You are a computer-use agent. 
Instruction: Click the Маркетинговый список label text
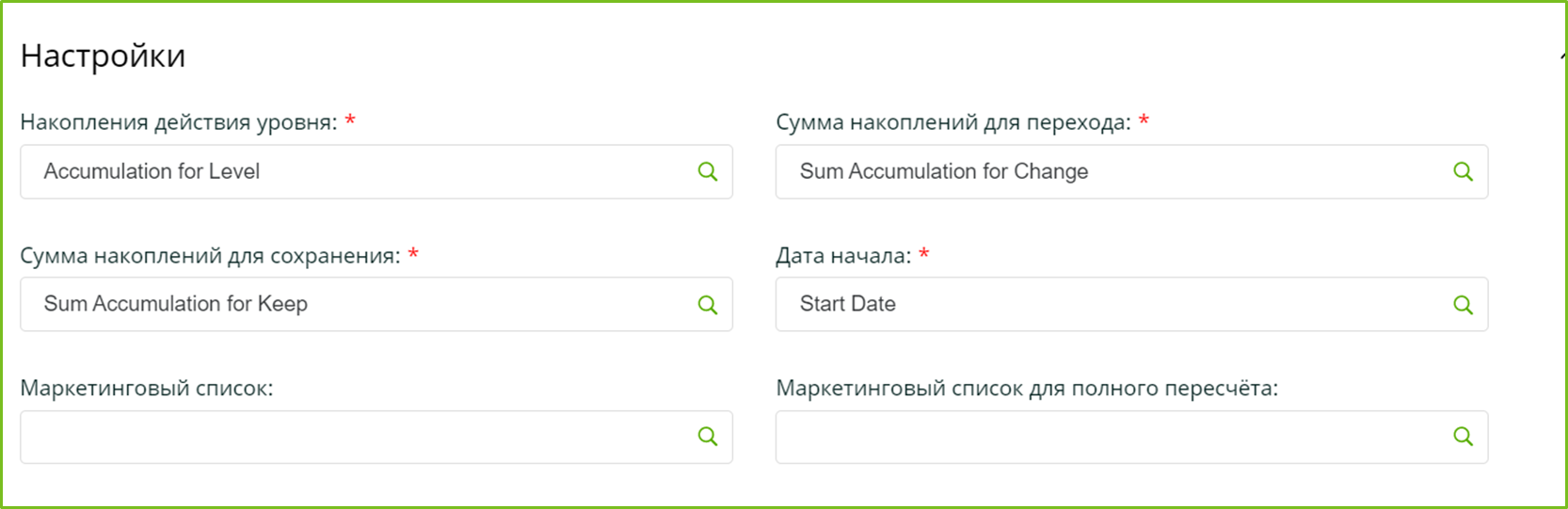pyautogui.click(x=147, y=389)
